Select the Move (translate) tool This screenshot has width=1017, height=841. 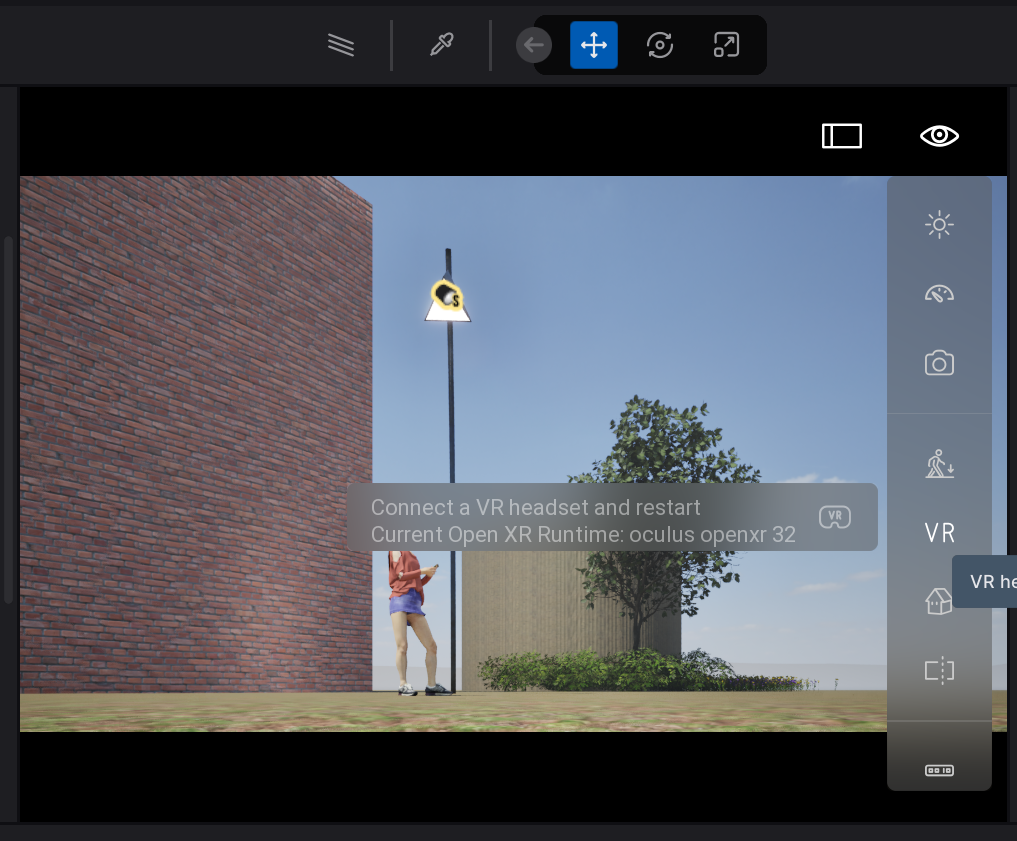click(594, 45)
